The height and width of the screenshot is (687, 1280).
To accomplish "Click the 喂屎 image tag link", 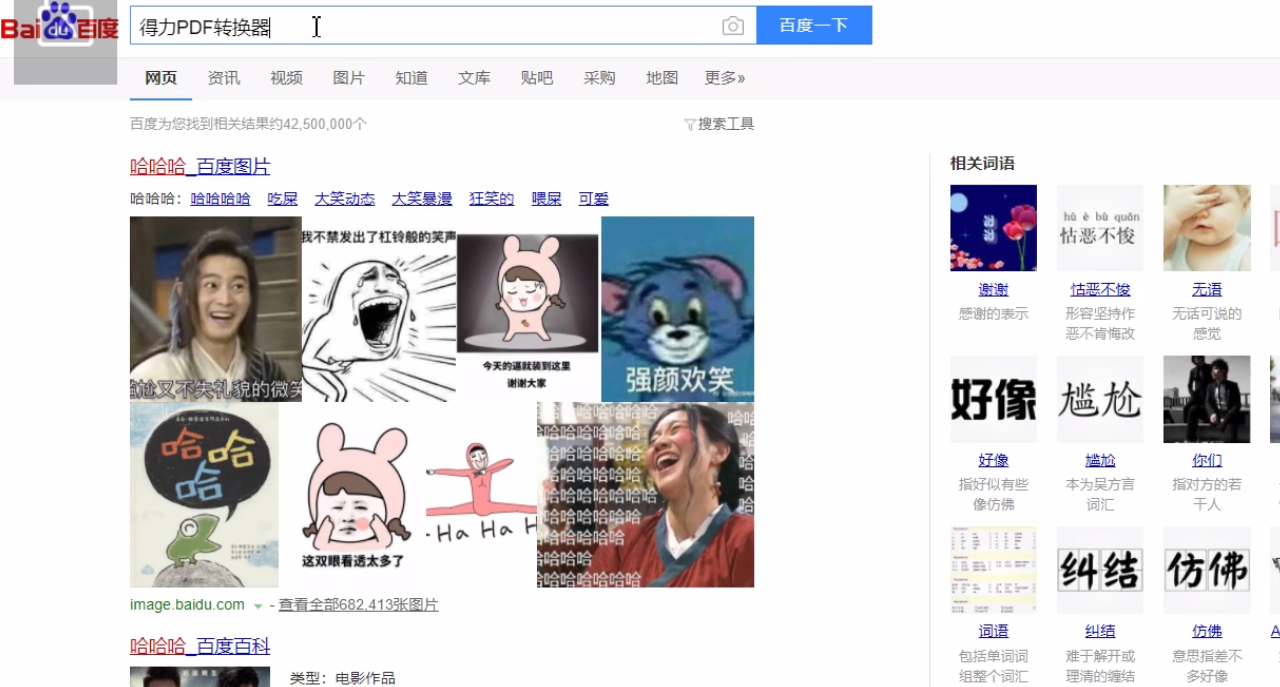I will click(x=547, y=199).
